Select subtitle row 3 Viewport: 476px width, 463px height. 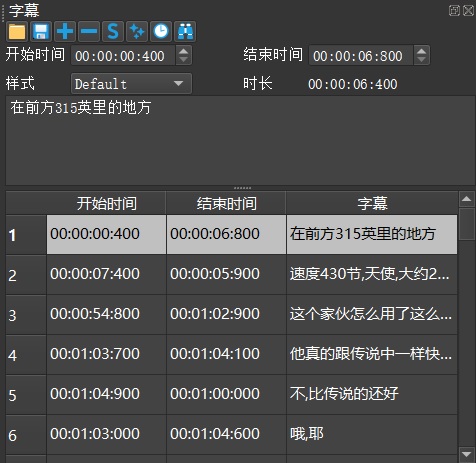coord(232,315)
